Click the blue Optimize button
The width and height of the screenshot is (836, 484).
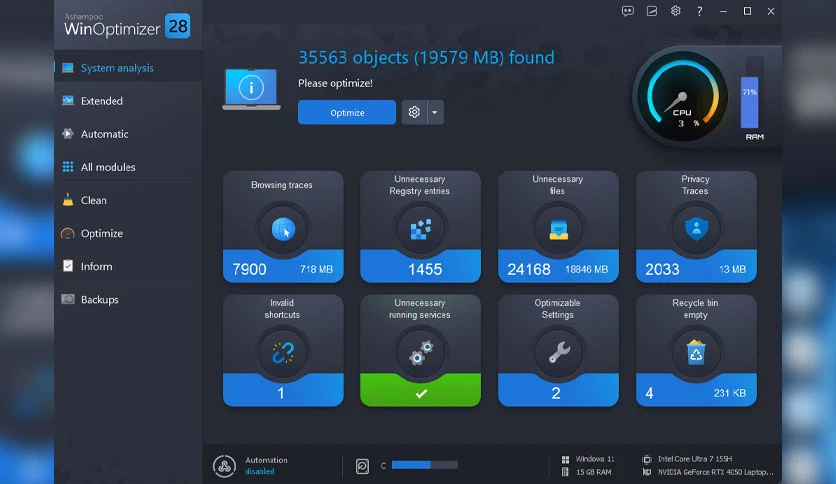(x=347, y=112)
